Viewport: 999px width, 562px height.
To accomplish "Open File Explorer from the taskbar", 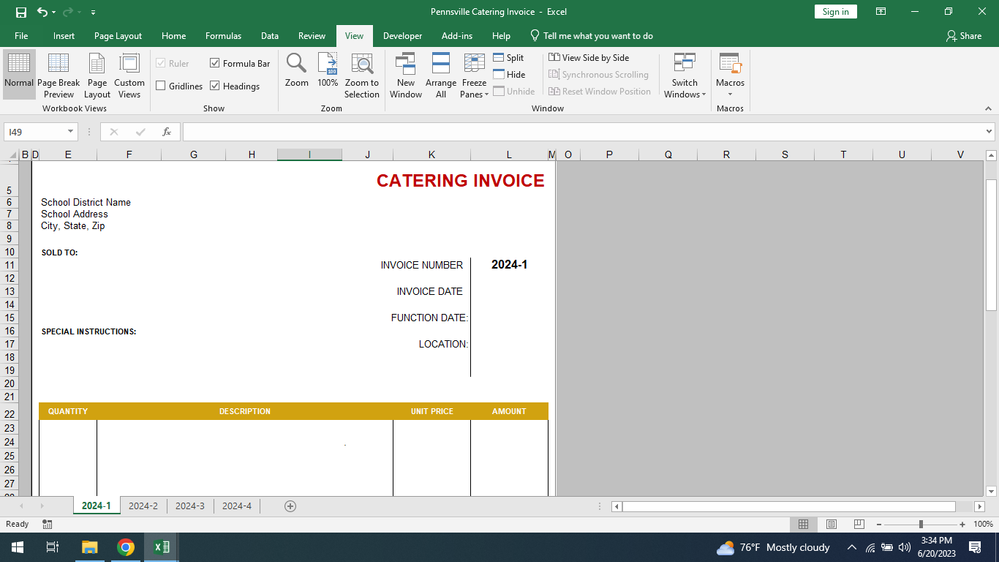I will (89, 547).
